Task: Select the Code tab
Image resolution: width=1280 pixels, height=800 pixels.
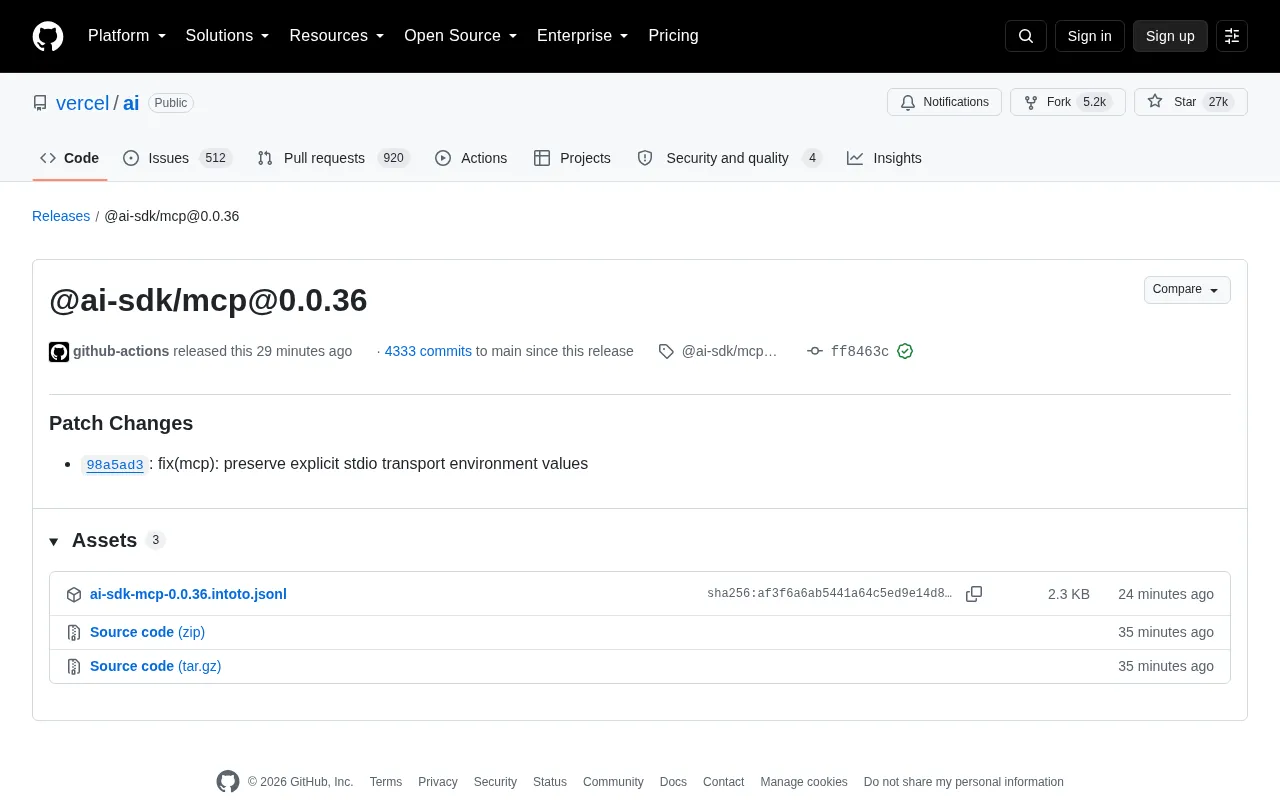Action: tap(70, 158)
